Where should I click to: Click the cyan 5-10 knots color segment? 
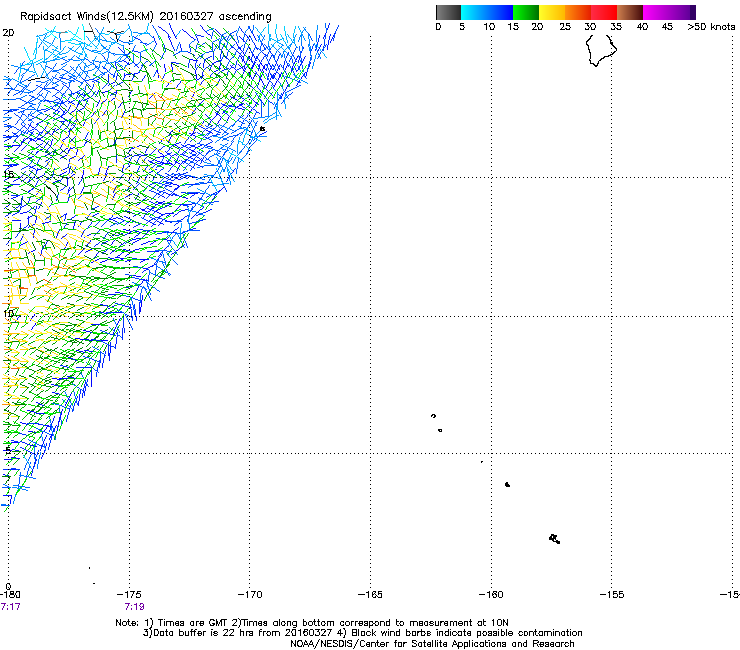[x=474, y=12]
